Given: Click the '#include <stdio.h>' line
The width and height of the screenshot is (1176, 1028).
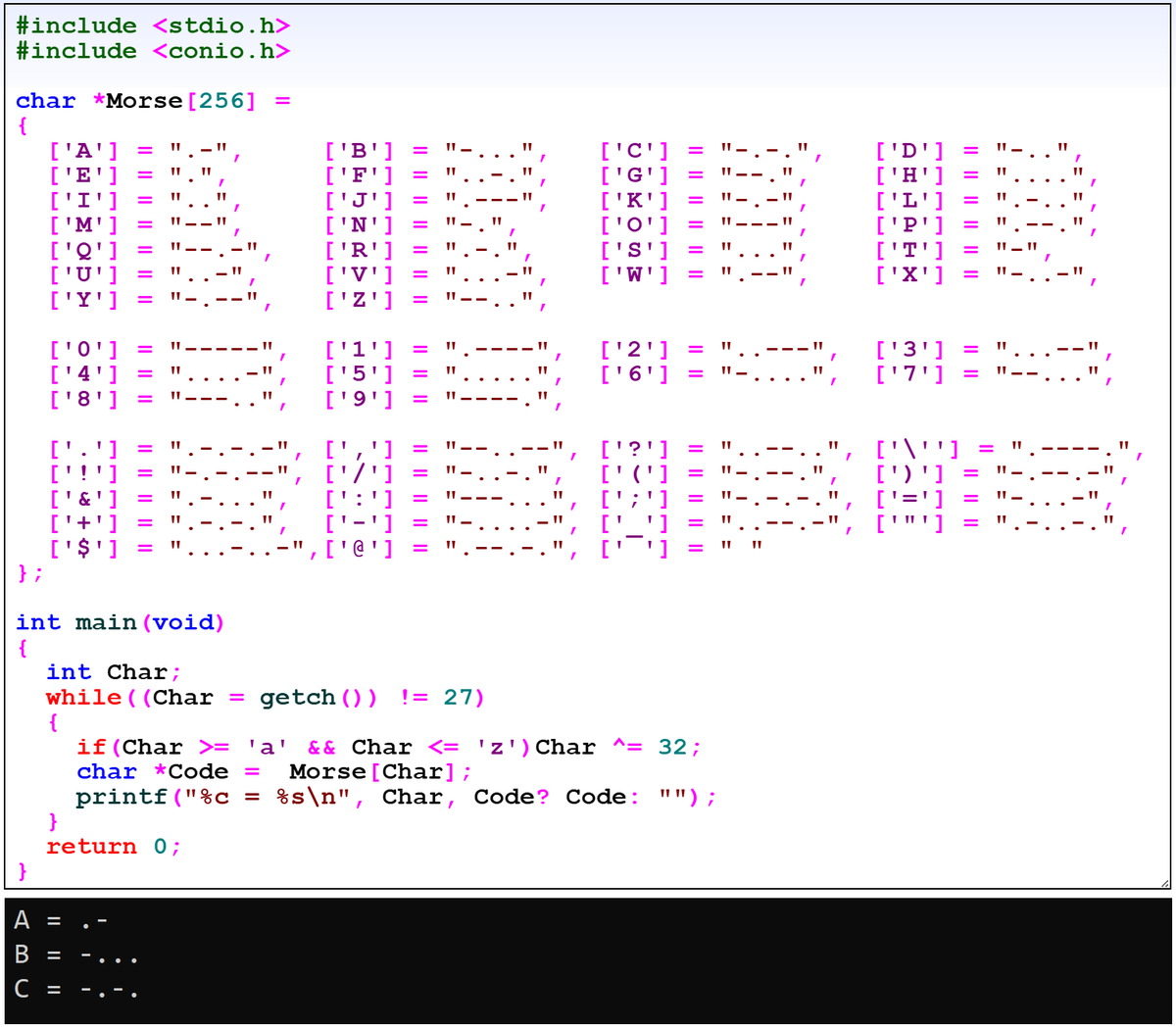Looking at the screenshot, I should click(153, 25).
